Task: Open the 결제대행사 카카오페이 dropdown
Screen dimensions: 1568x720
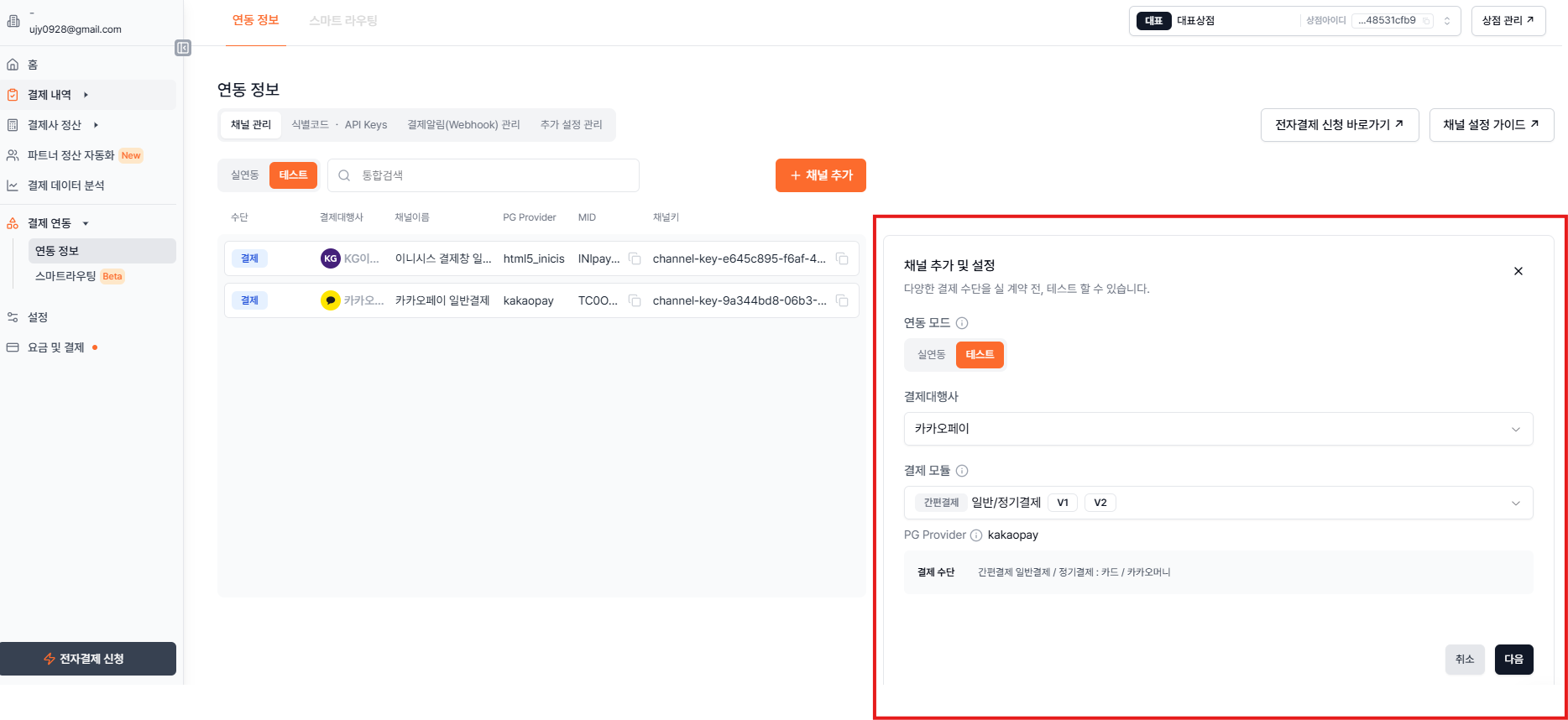Action: tap(1218, 429)
